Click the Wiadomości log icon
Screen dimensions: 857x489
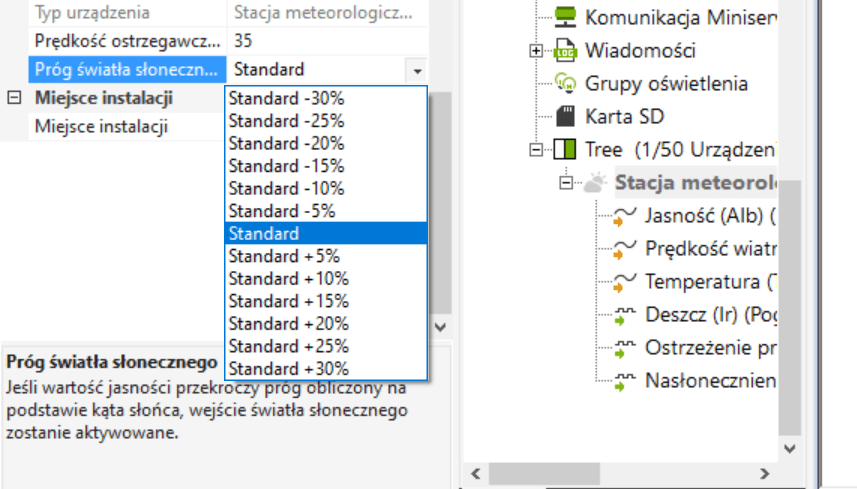[x=565, y=50]
